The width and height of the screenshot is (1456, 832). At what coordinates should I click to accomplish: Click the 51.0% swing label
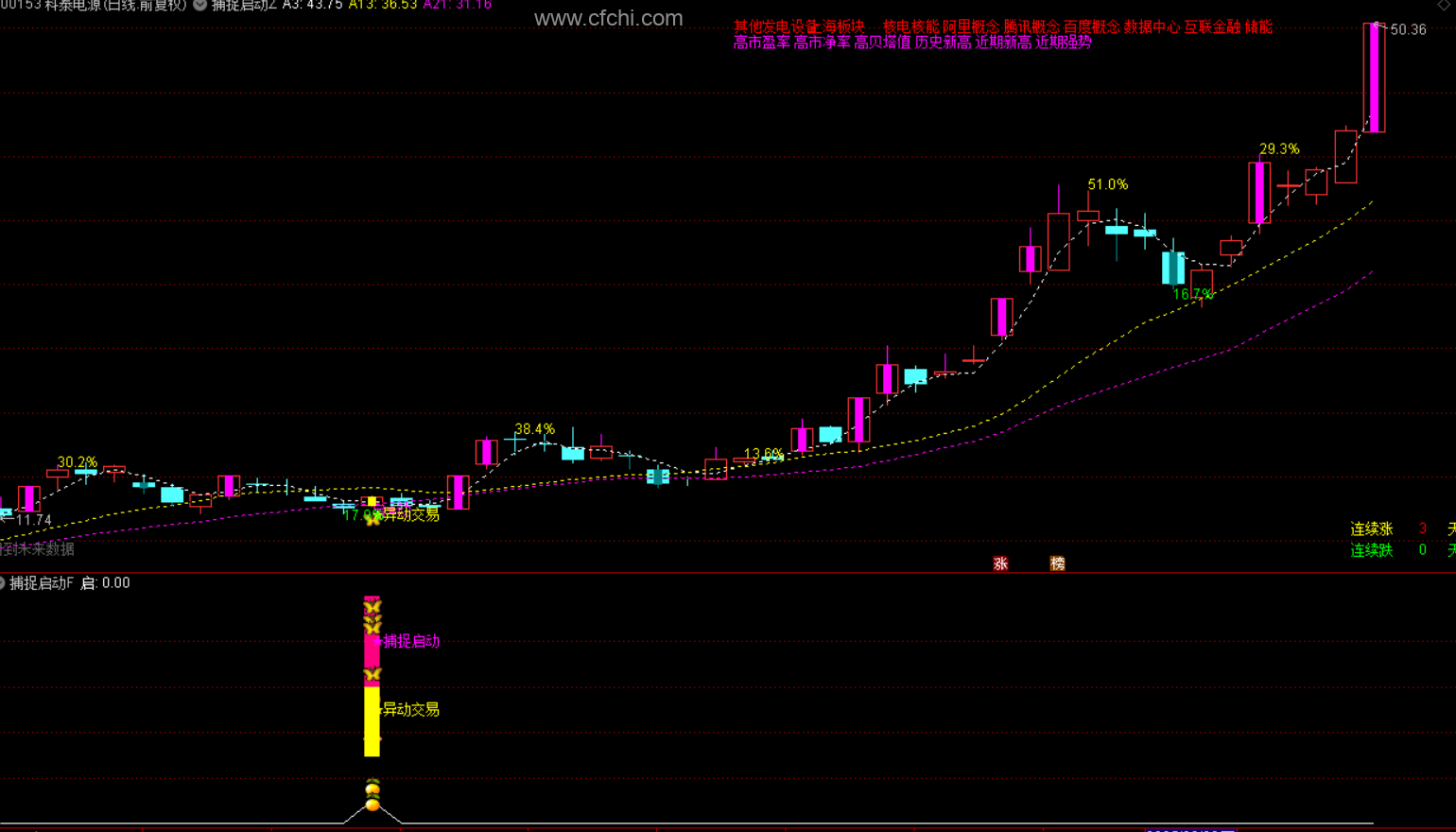coord(1108,184)
